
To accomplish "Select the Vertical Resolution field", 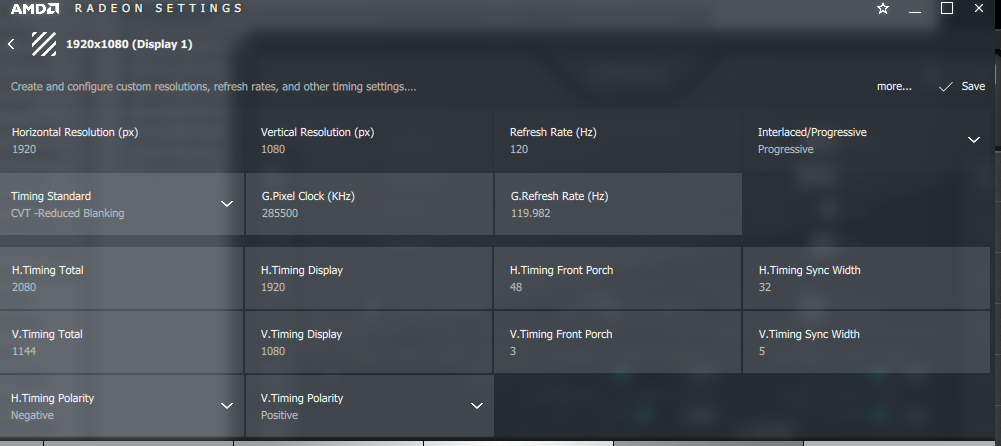I will [x=370, y=140].
